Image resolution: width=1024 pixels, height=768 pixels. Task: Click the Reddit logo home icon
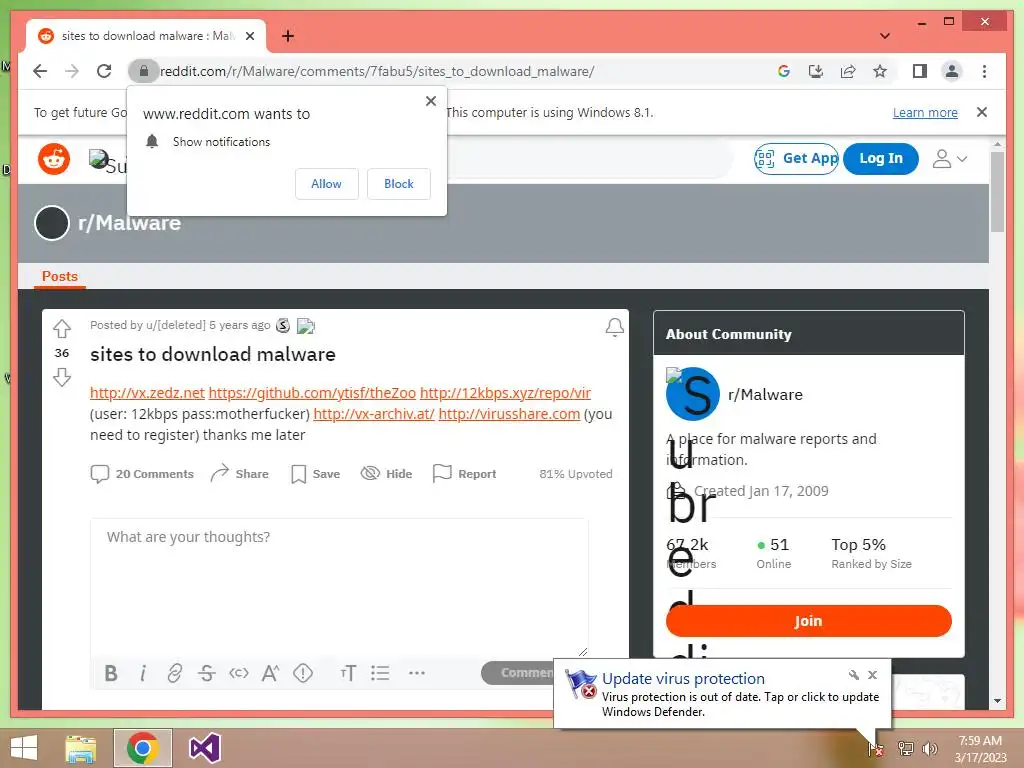(x=54, y=159)
